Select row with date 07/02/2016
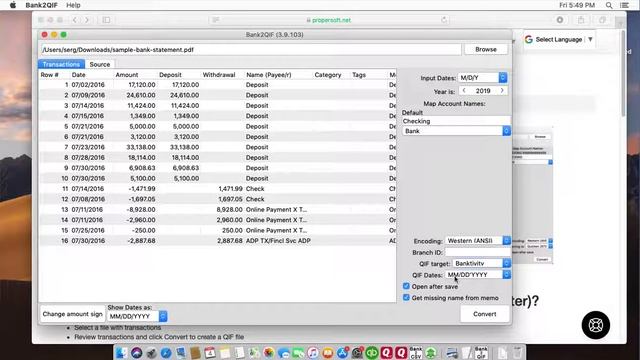Image resolution: width=640 pixels, height=360 pixels. pyautogui.click(x=218, y=85)
